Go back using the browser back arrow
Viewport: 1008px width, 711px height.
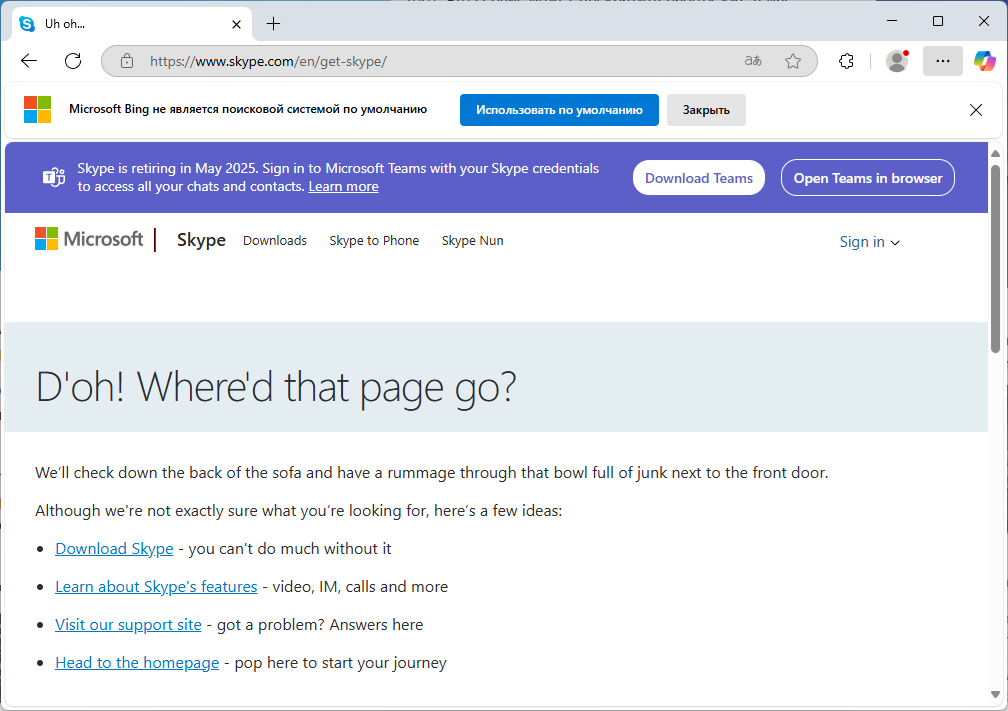tap(29, 61)
